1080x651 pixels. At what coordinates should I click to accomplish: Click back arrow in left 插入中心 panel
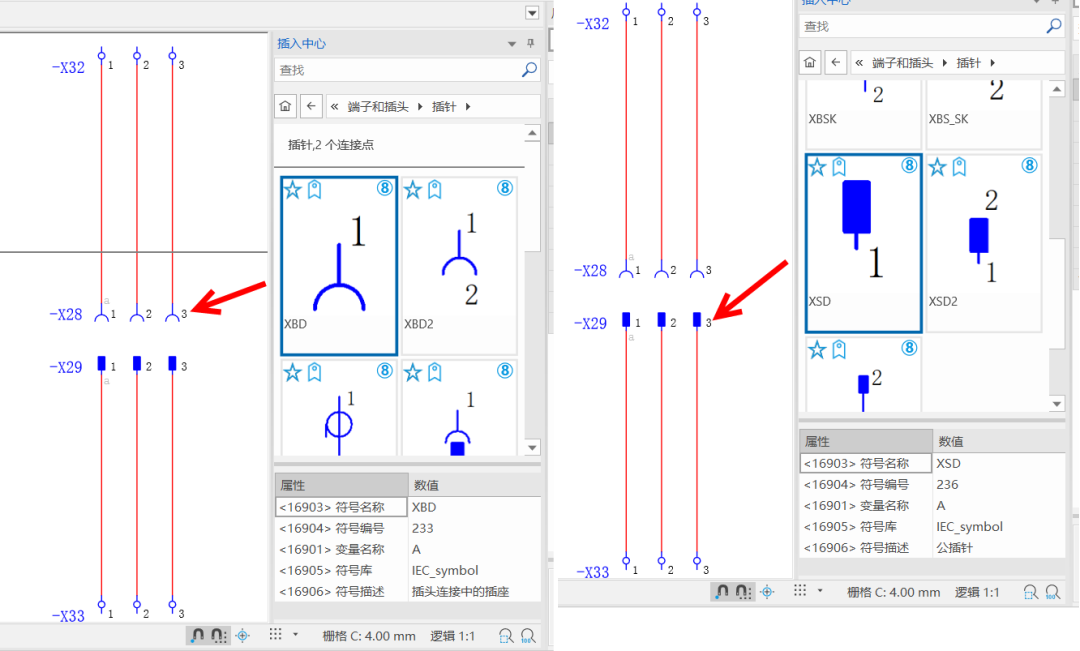coord(312,106)
